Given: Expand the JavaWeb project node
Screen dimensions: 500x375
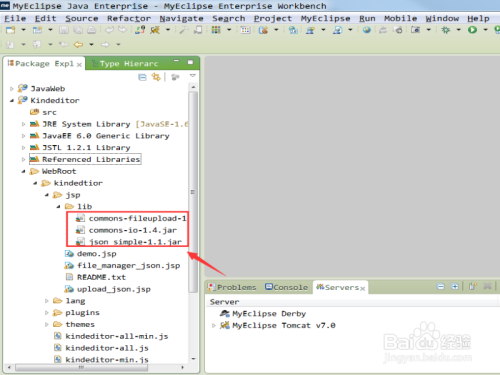Looking at the screenshot, I should tap(12, 89).
